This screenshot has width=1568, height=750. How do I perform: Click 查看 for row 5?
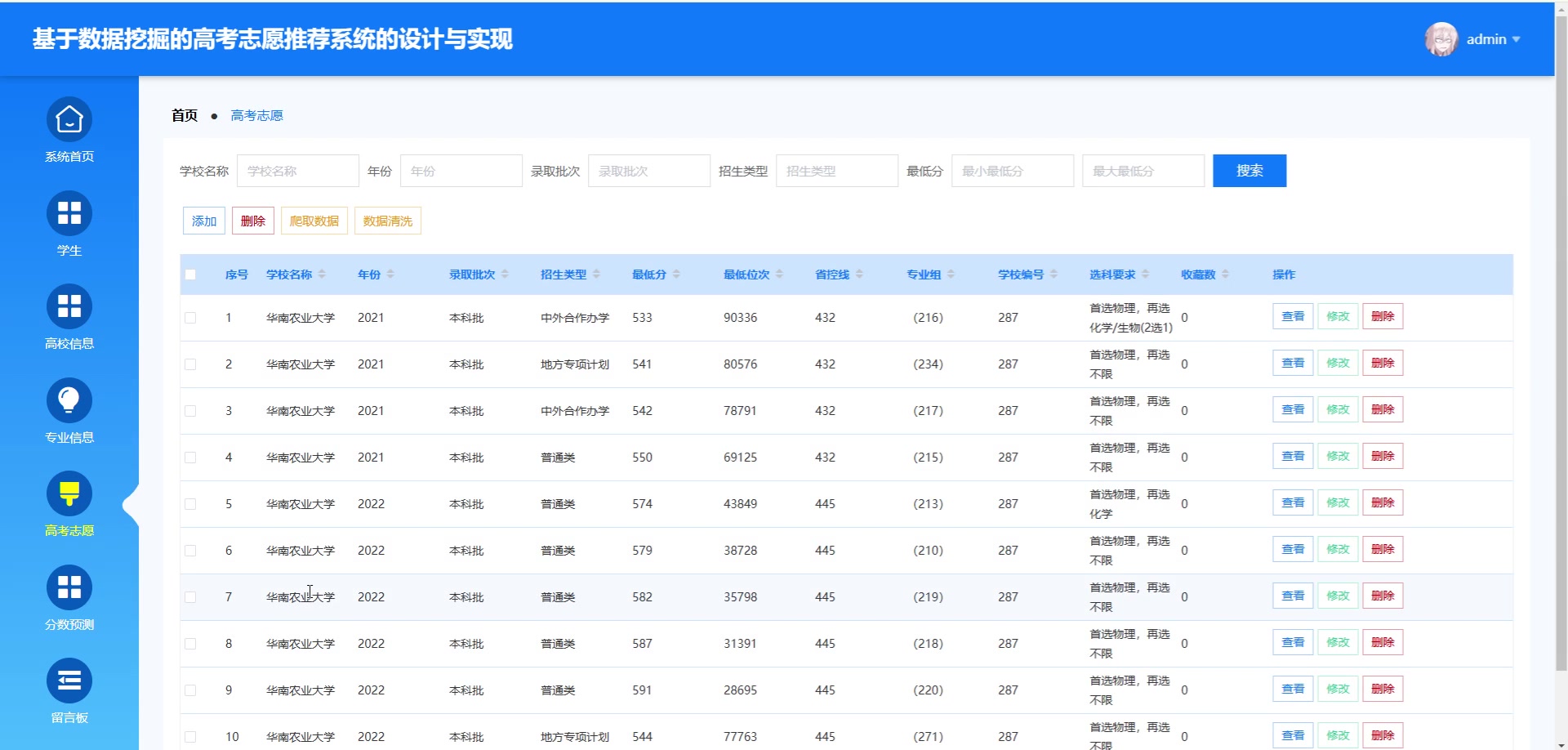tap(1293, 502)
